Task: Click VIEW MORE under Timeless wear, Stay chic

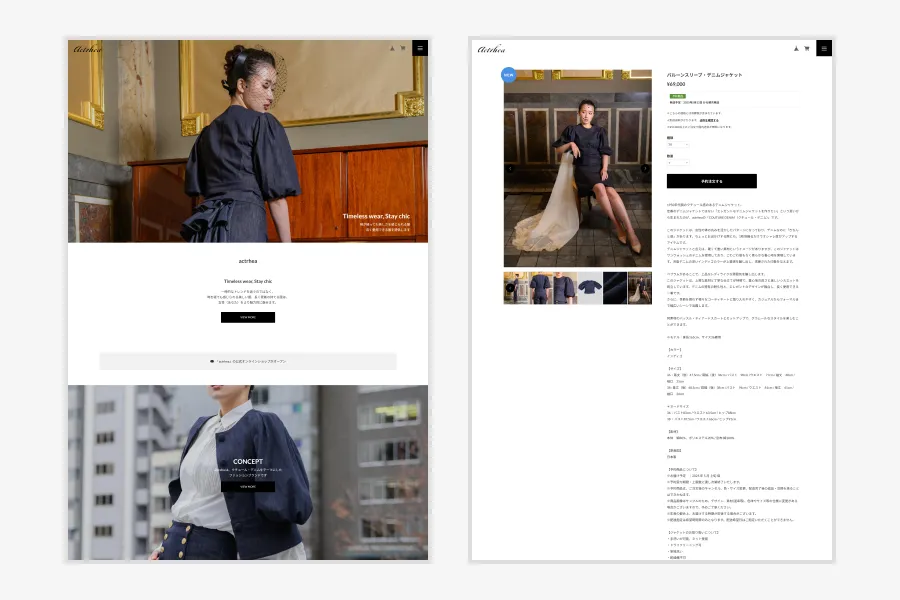Action: tap(248, 317)
